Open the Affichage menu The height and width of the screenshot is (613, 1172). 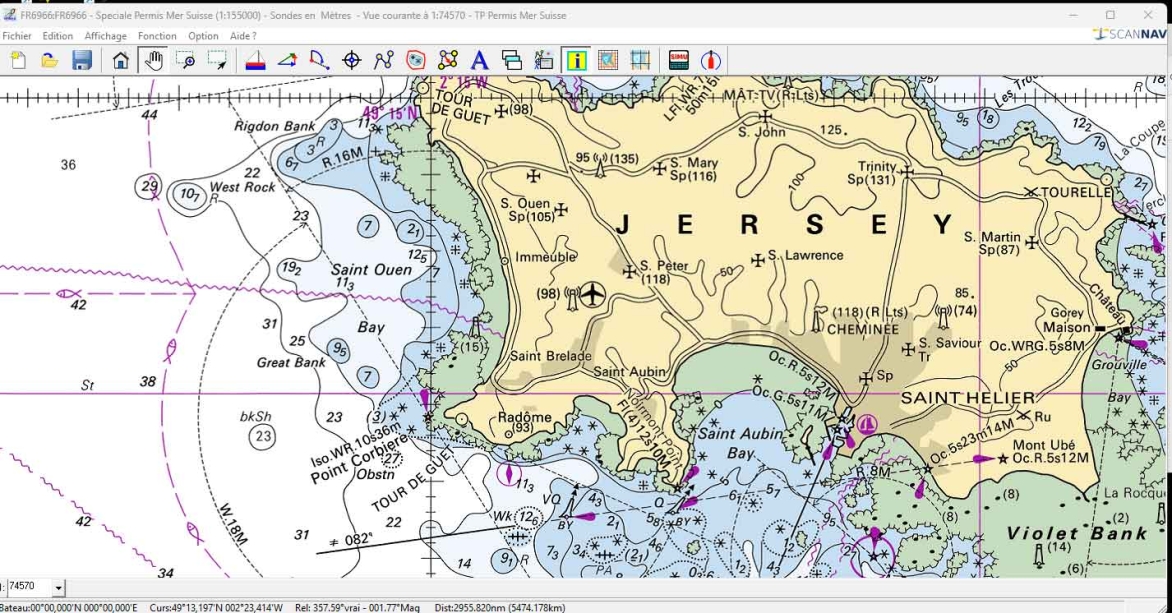click(105, 36)
